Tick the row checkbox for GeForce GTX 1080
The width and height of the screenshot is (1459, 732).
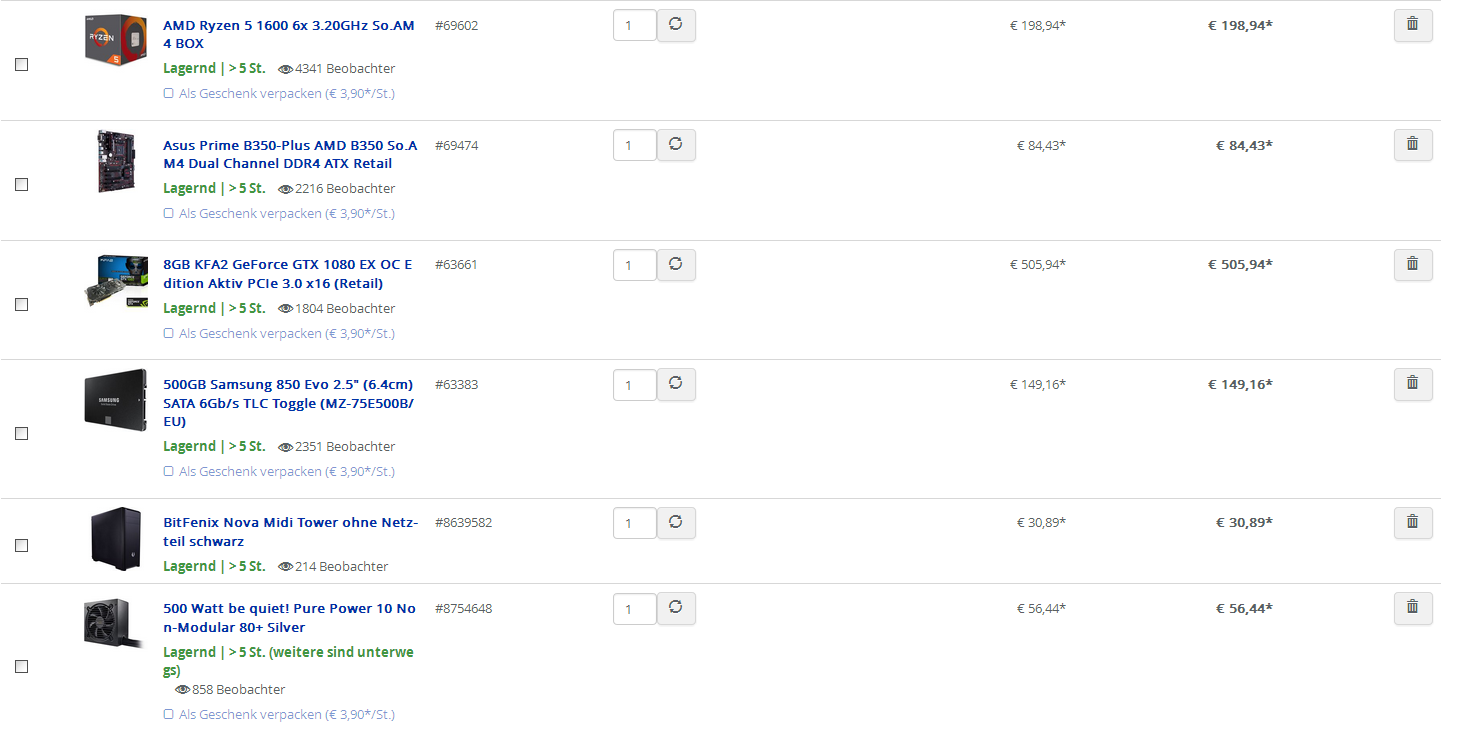click(21, 305)
